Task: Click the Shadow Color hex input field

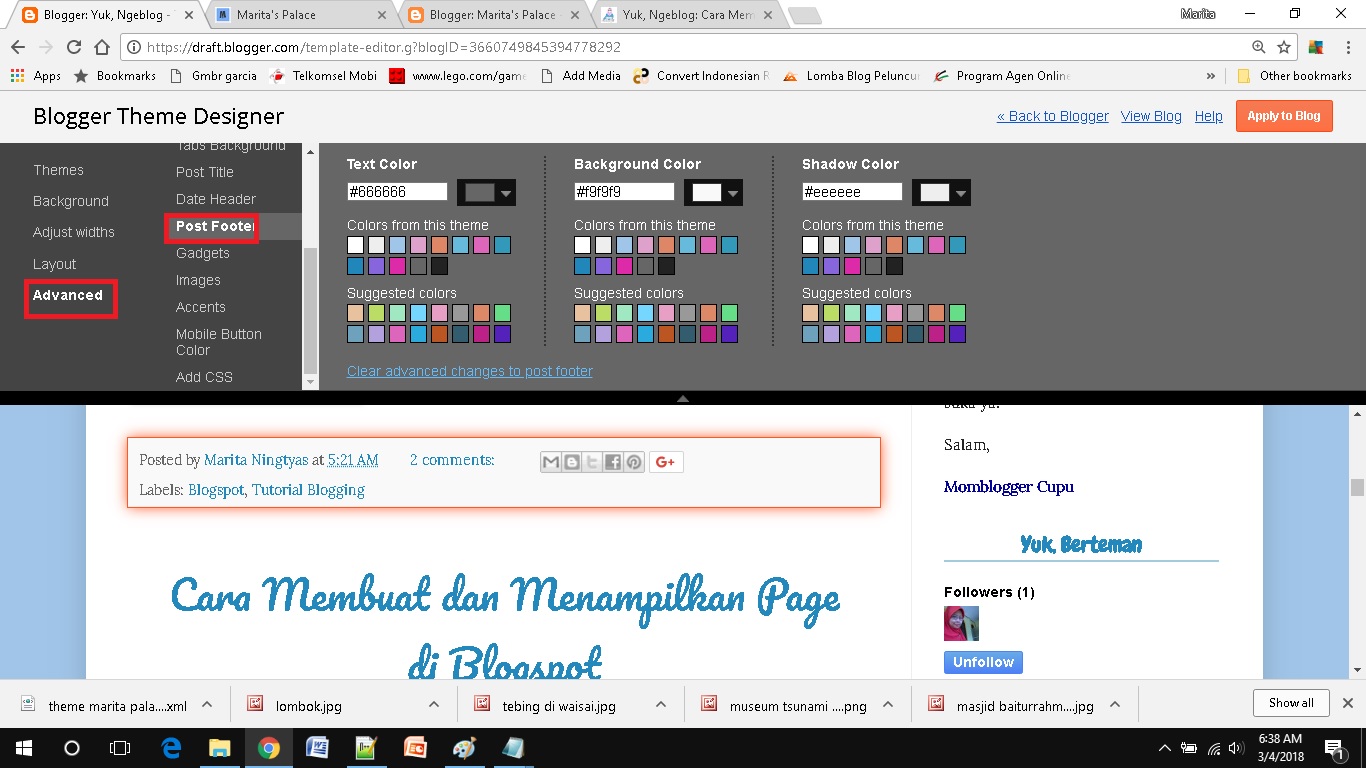Action: point(852,192)
